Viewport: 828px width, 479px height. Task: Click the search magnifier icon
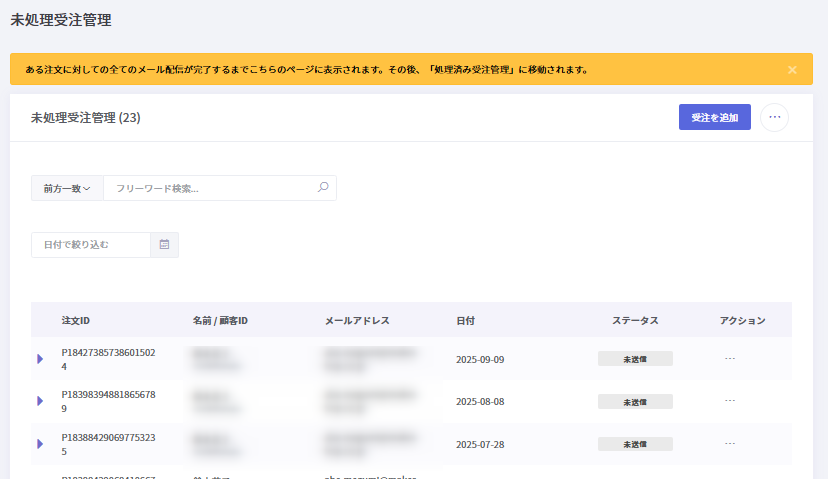(x=322, y=187)
